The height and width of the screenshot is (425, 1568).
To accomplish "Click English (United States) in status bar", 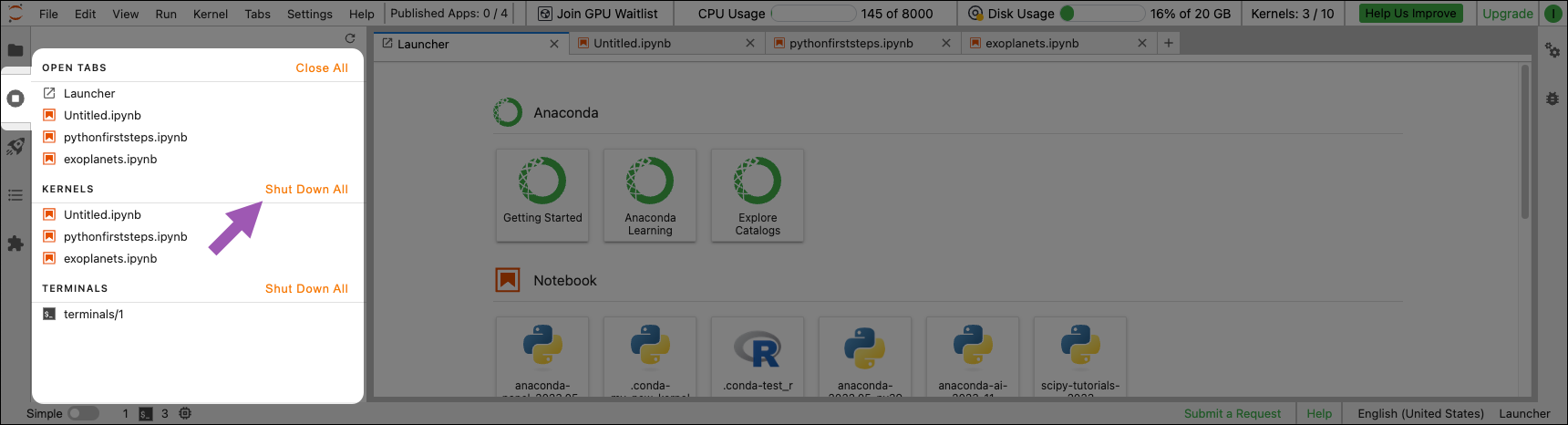I will point(1420,413).
